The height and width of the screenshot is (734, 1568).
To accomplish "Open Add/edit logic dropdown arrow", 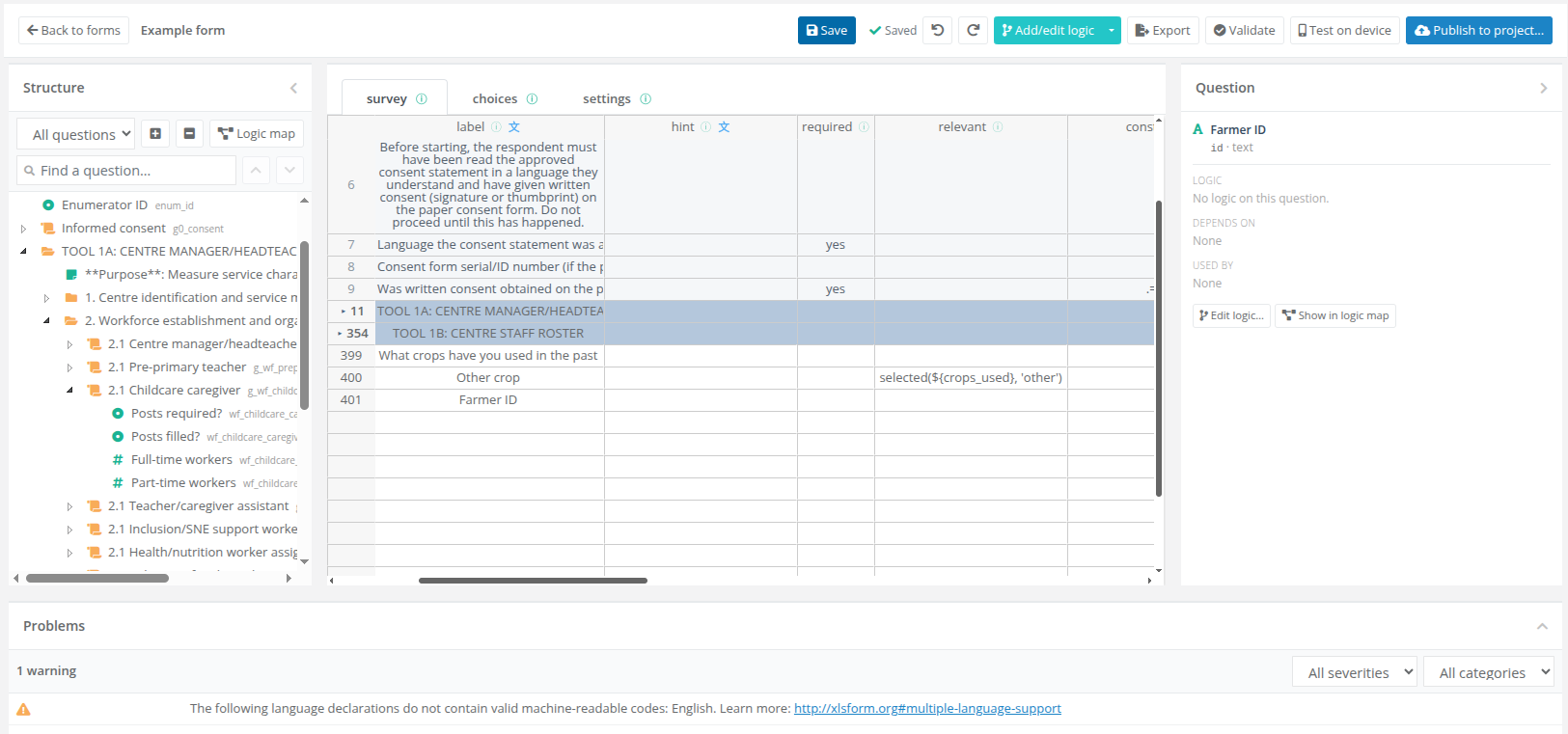I will point(1112,30).
